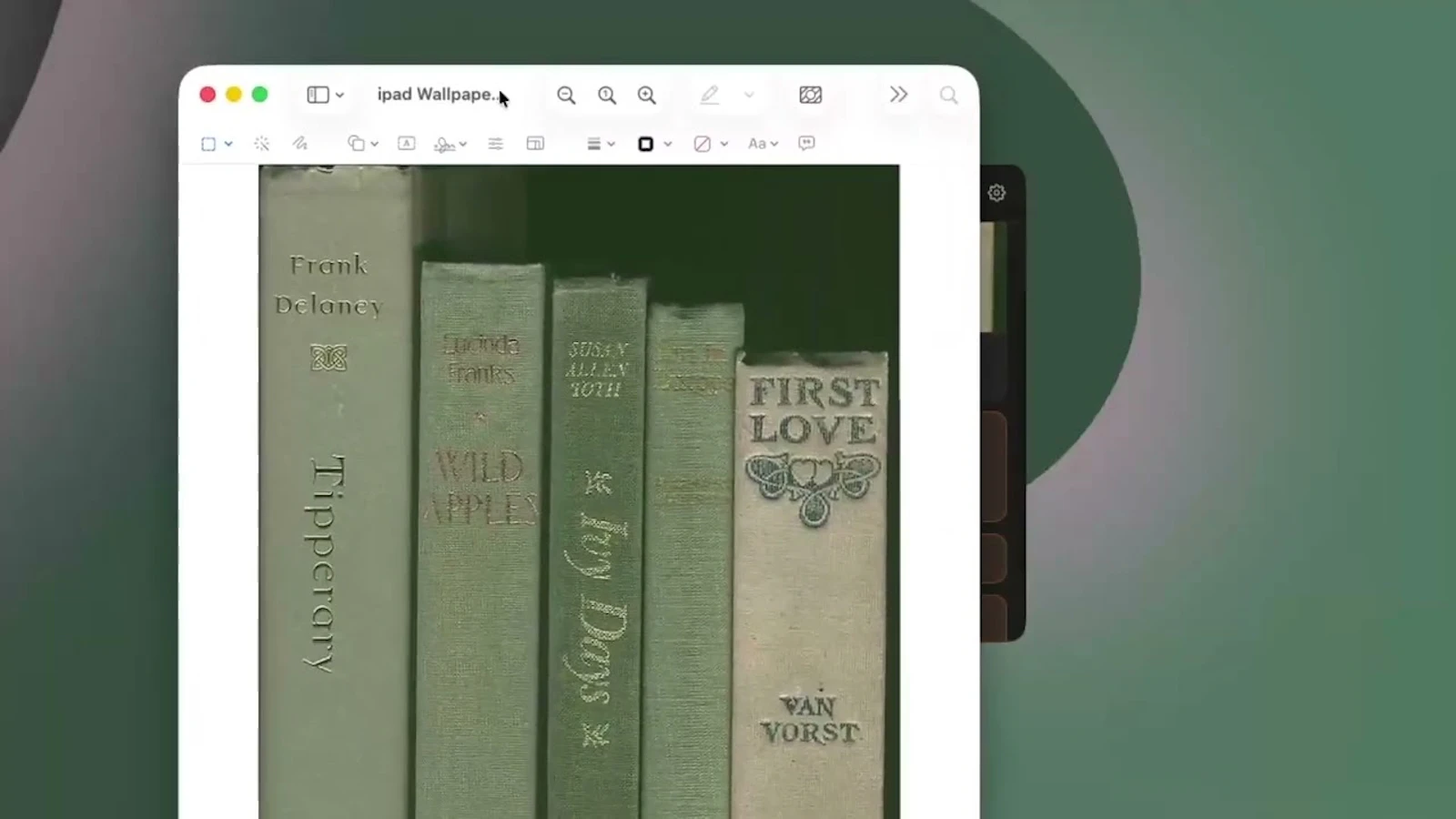Click the green full screen button
Viewport: 1456px width, 819px height.
259,95
